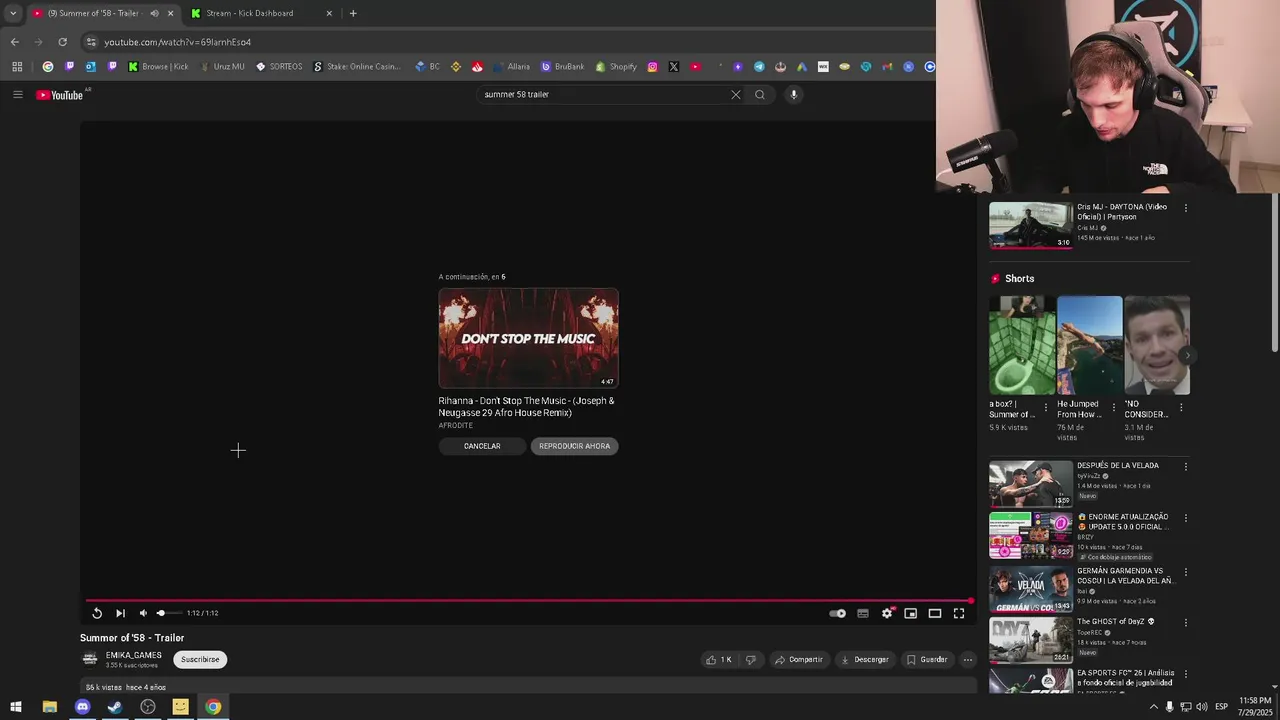Open Stake: Online Casino bookmark
Viewport: 1280px width, 720px height.
point(357,67)
